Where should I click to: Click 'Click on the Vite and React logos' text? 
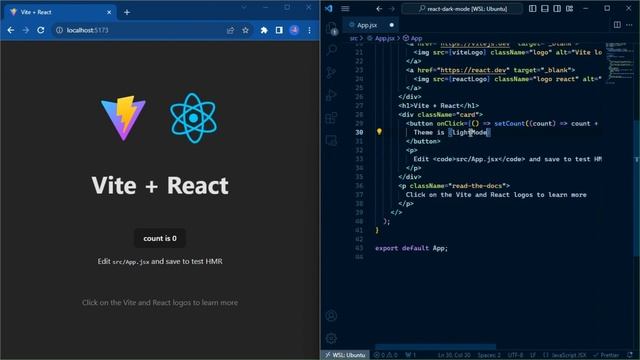[160, 302]
